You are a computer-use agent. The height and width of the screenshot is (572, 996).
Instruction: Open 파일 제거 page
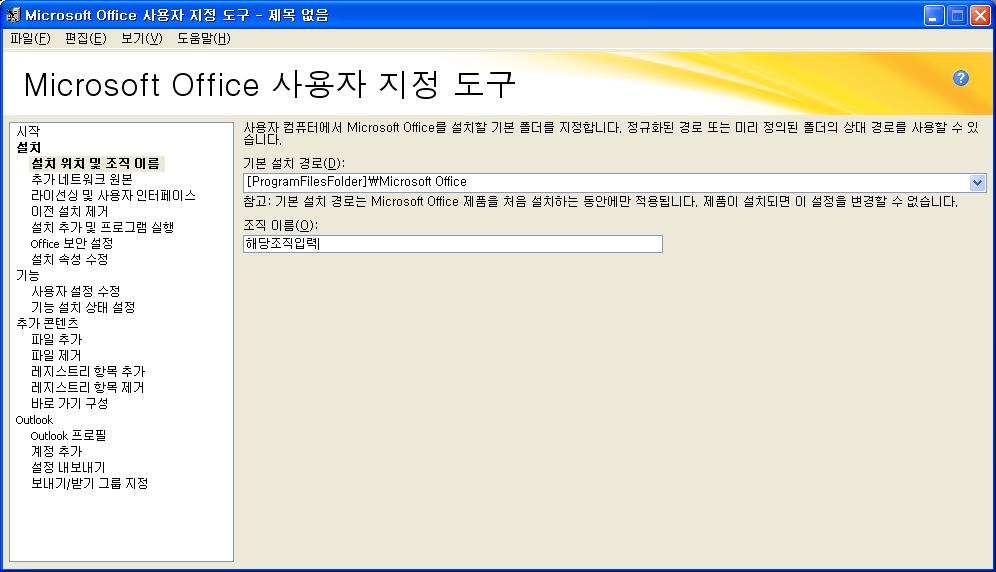coord(57,355)
